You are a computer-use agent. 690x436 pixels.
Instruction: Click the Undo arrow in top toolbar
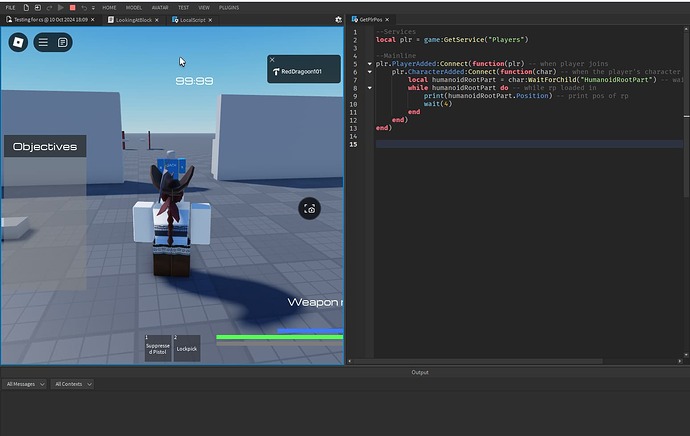coord(83,7)
